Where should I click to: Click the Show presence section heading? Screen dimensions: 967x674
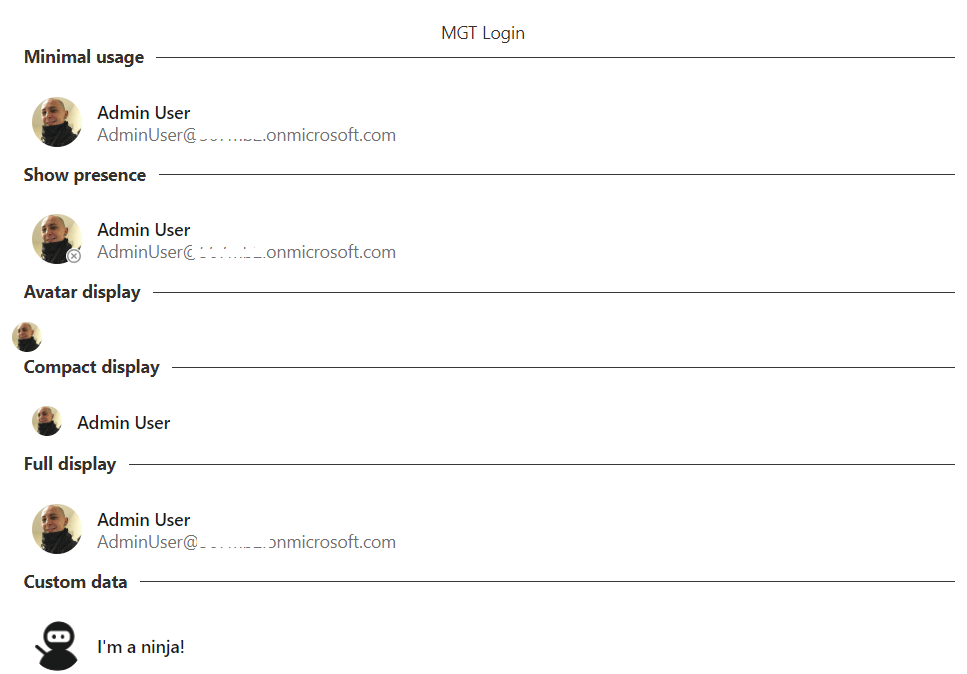pyautogui.click(x=85, y=175)
